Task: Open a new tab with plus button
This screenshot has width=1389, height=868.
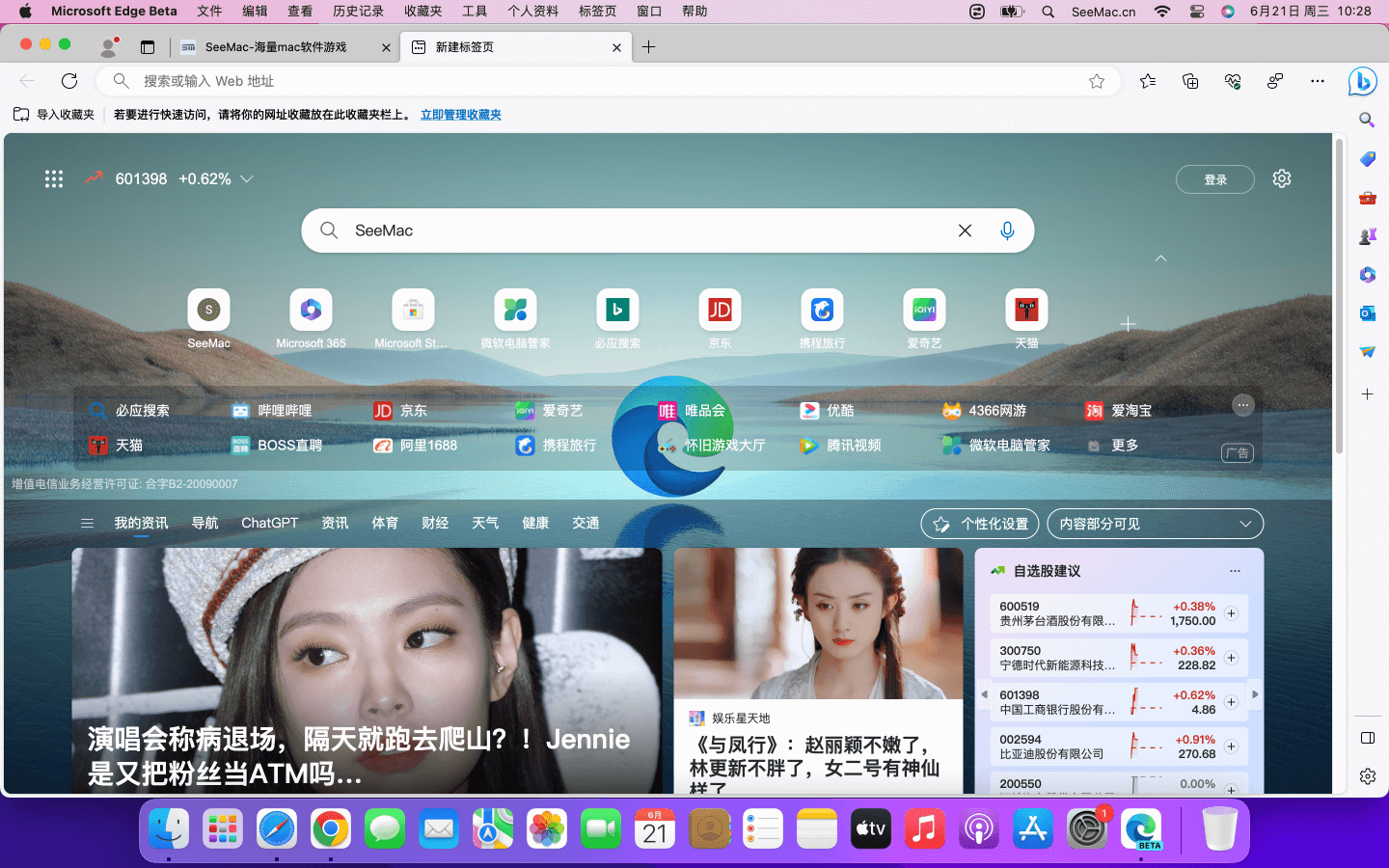Action: [649, 46]
